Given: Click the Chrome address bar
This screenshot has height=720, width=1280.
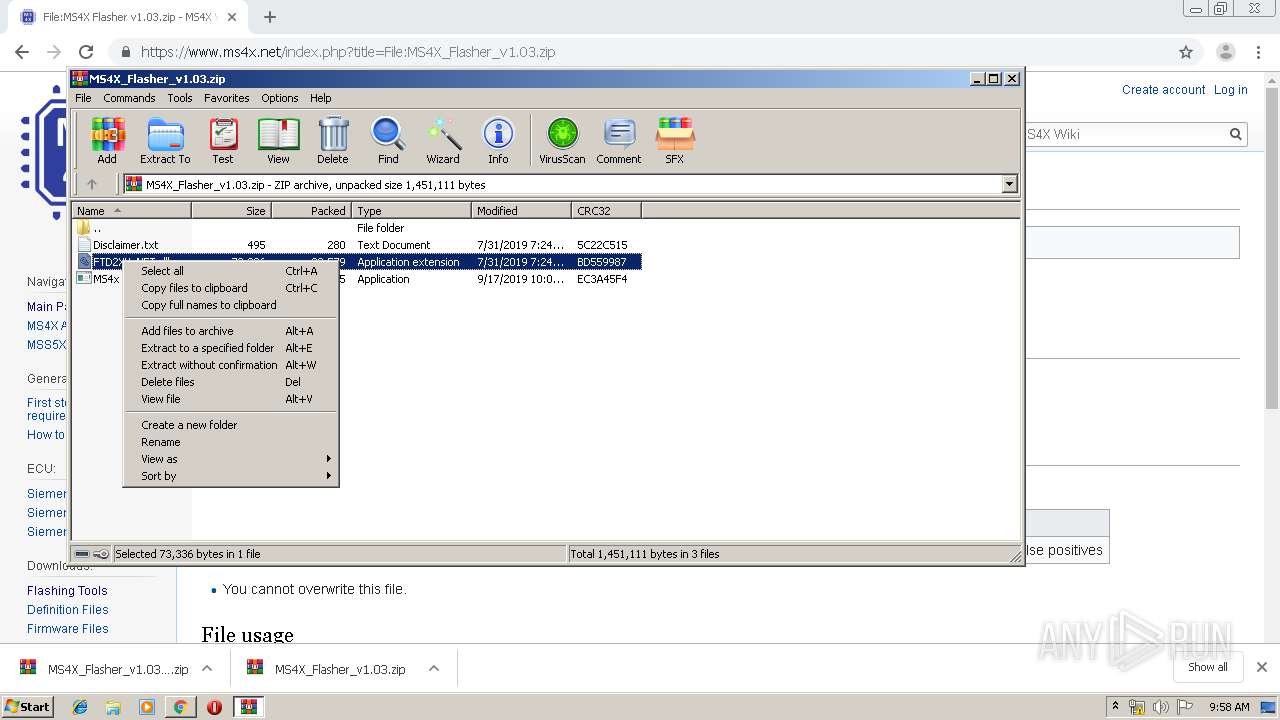Looking at the screenshot, I should 640,52.
